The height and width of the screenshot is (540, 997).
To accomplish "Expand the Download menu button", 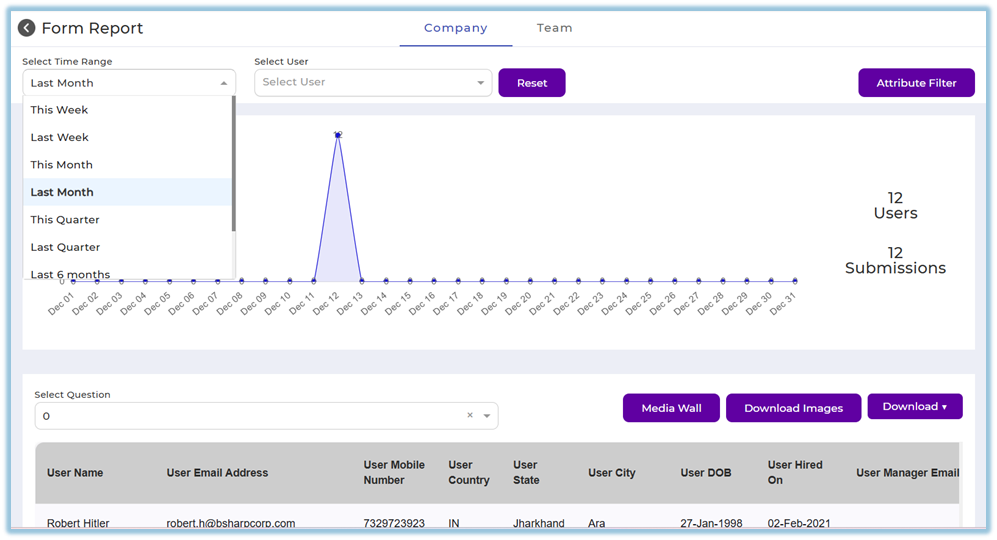I will click(x=914, y=406).
